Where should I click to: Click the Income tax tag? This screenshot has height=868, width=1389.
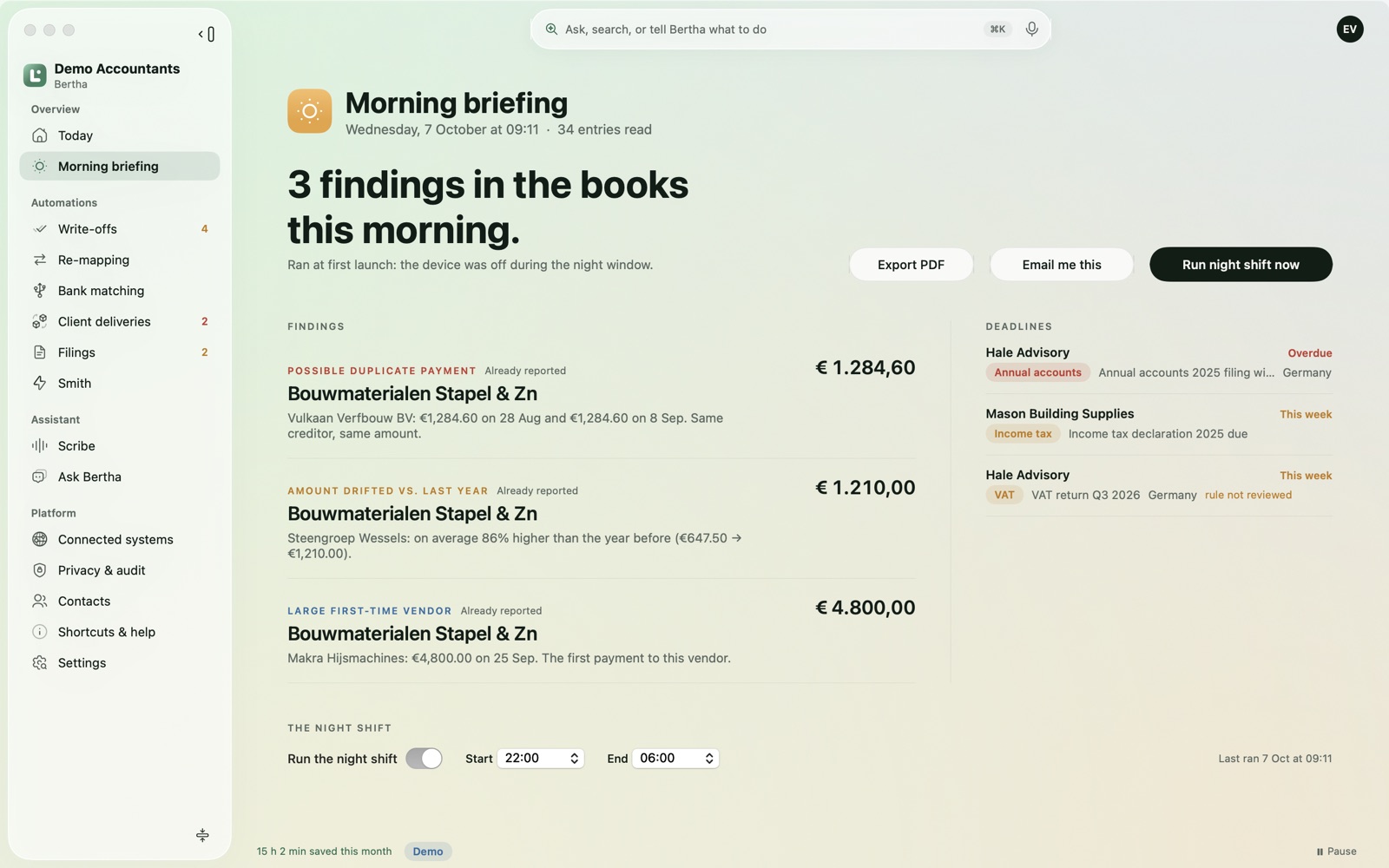click(x=1023, y=434)
